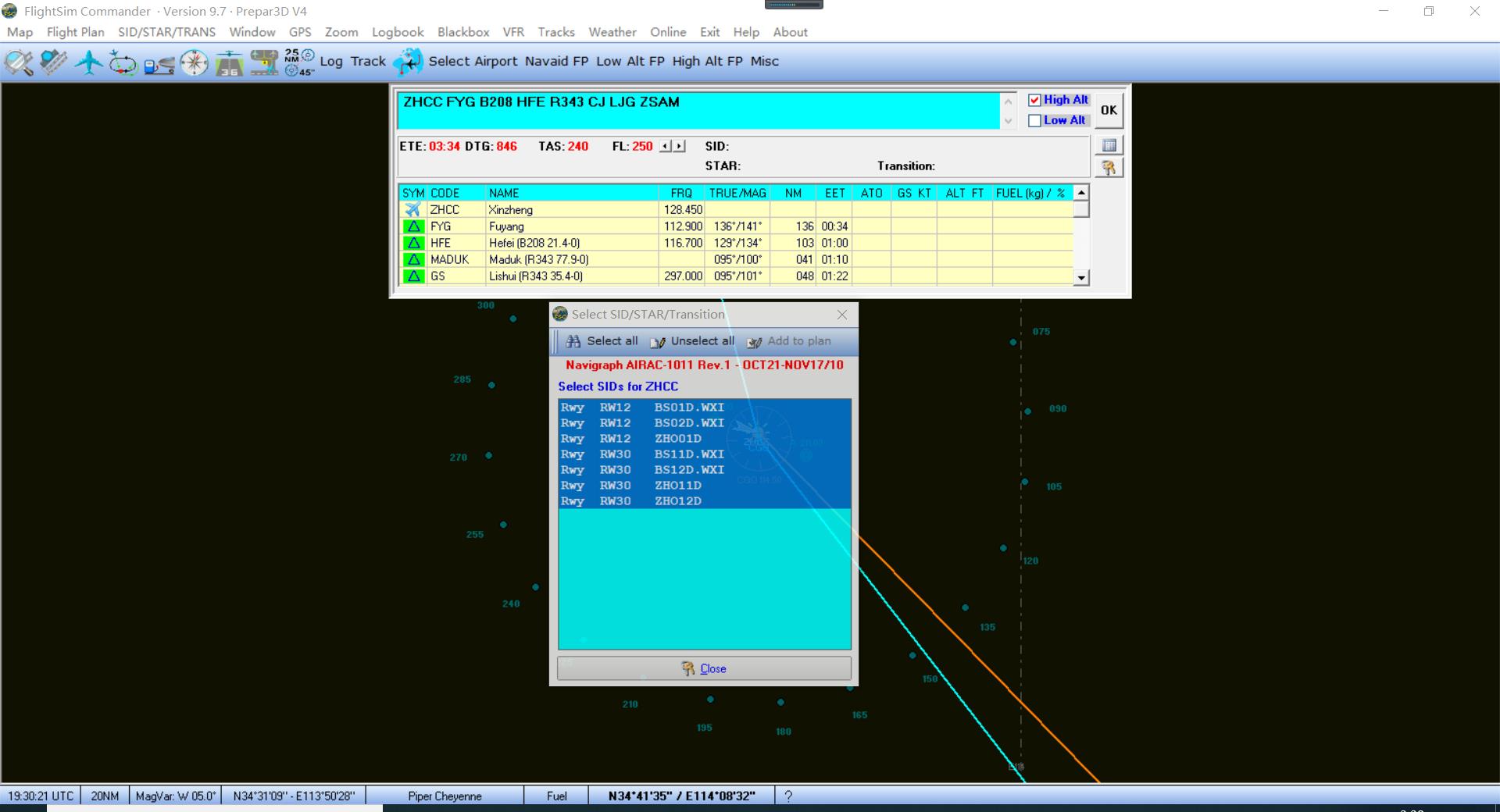This screenshot has height=812, width=1500.
Task: Click the Close button in SID dialog
Action: (x=704, y=668)
